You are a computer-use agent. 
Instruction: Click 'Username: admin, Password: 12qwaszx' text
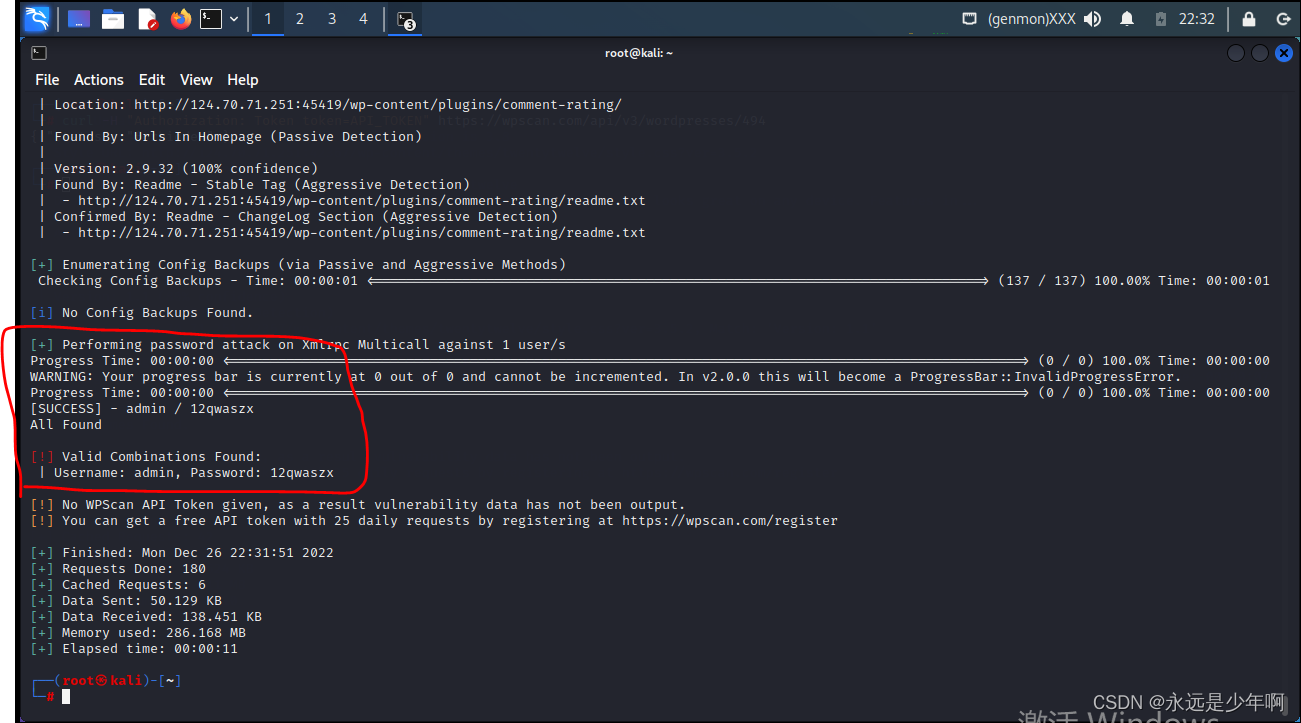194,473
